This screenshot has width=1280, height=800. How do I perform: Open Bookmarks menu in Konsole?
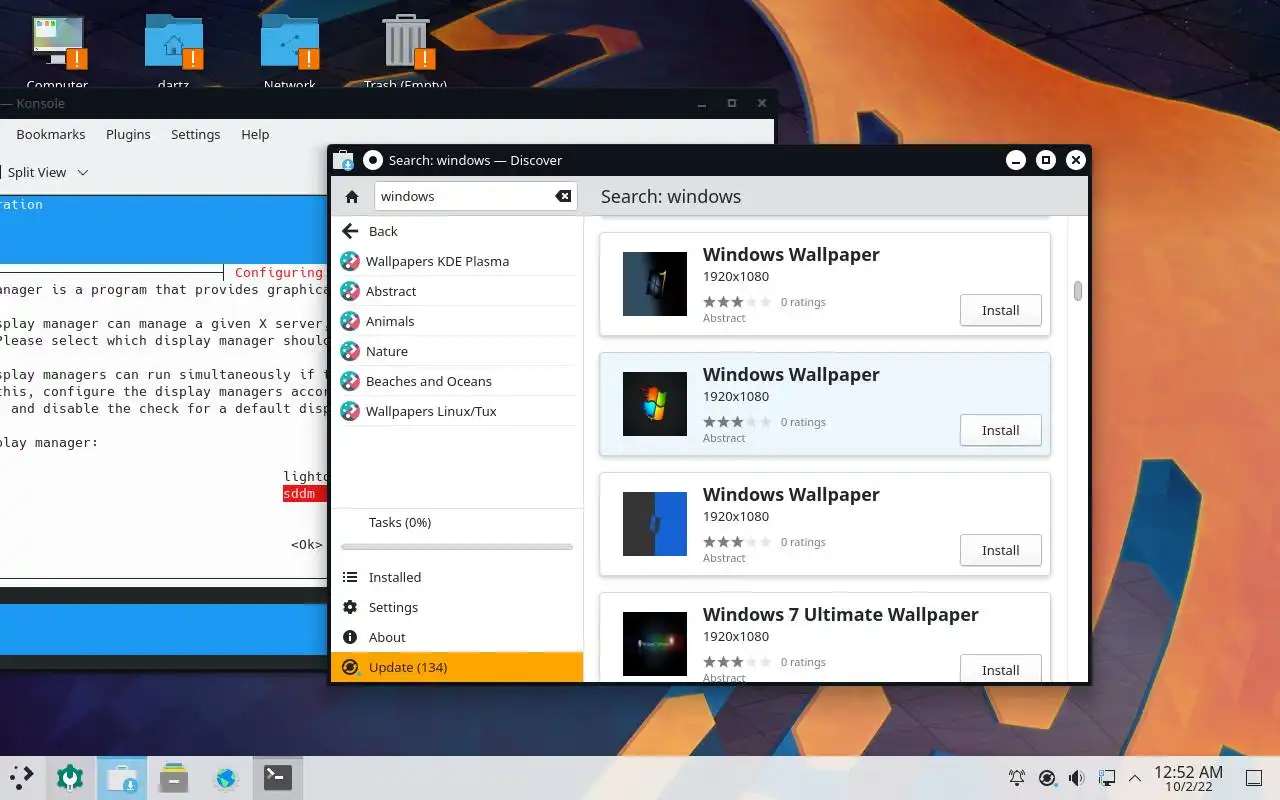coord(51,134)
